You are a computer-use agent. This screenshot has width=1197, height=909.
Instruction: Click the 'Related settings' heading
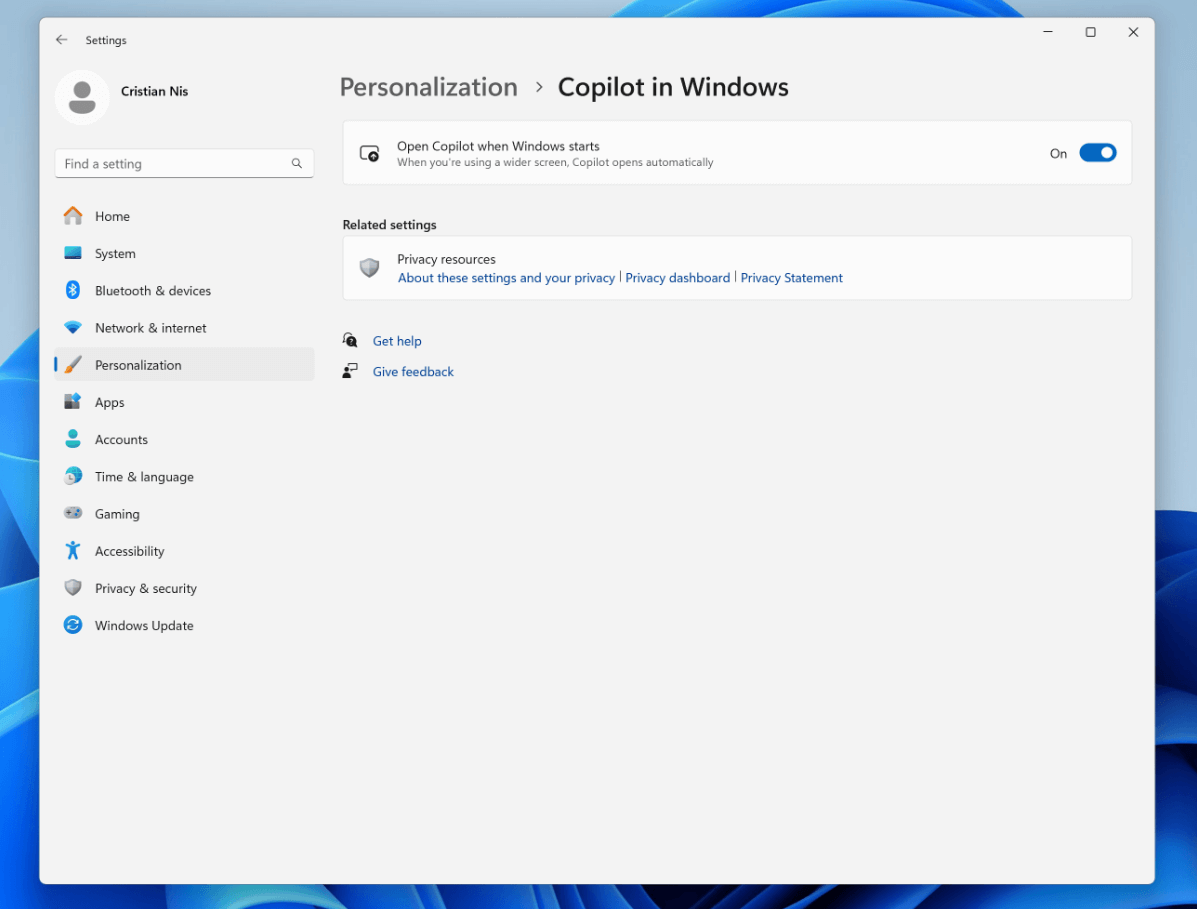389,224
